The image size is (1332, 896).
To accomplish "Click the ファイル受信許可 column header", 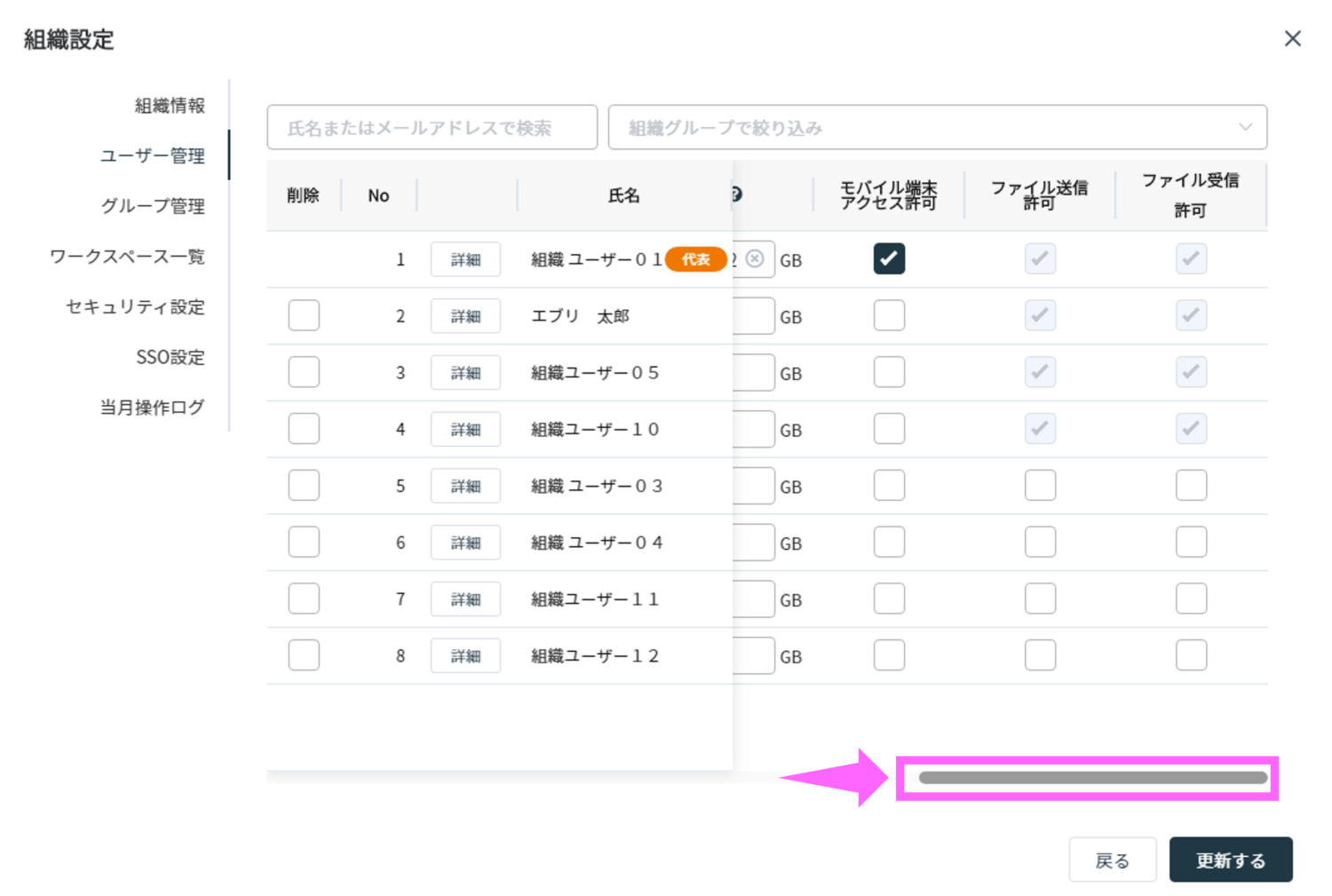I will click(x=1190, y=195).
